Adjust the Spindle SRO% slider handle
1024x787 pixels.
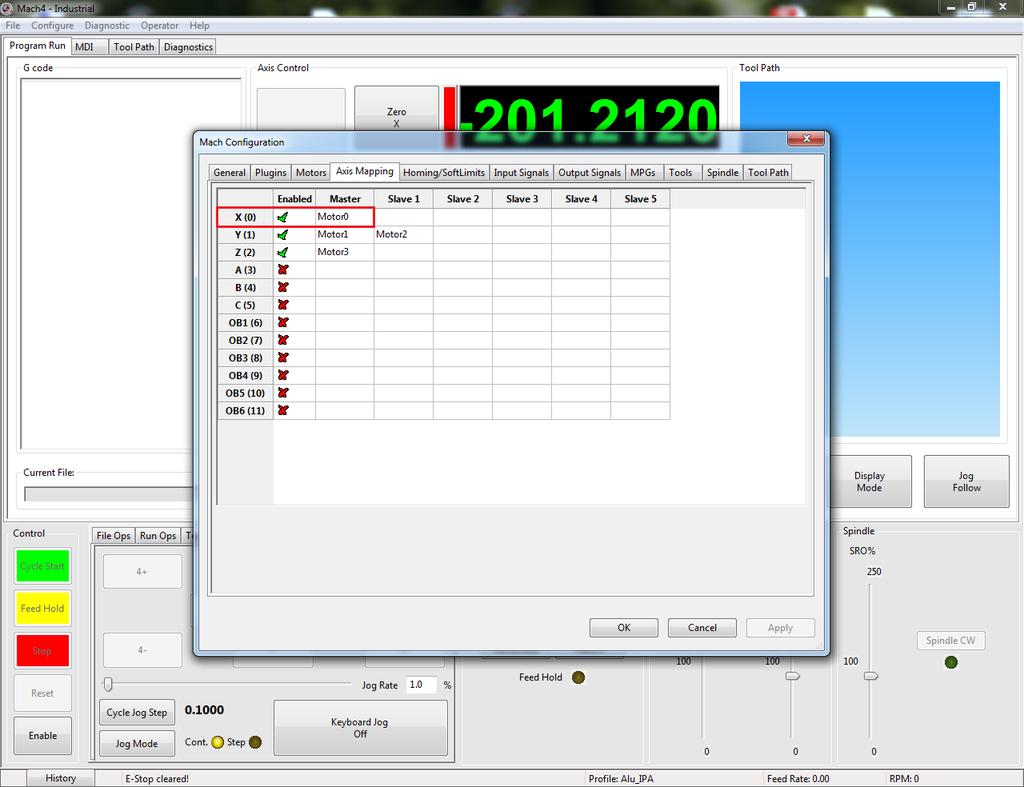871,676
